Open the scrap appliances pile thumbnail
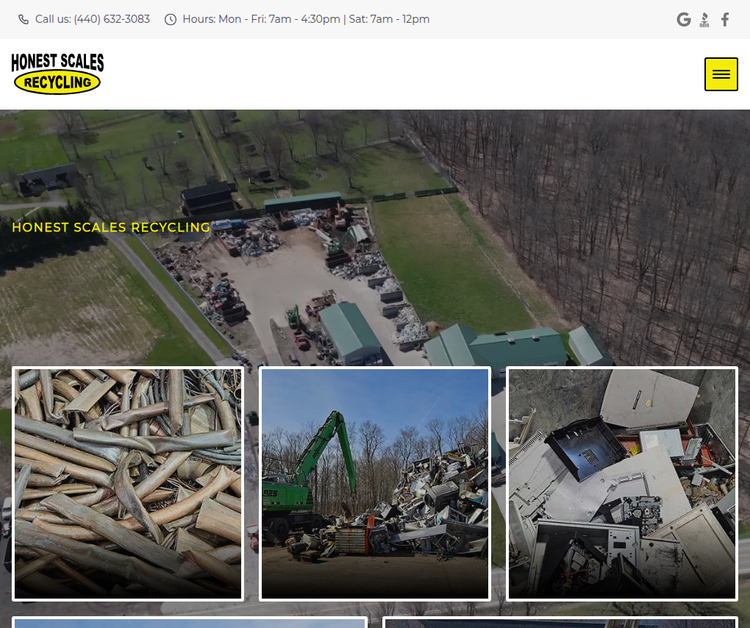This screenshot has width=750, height=628. coord(621,483)
